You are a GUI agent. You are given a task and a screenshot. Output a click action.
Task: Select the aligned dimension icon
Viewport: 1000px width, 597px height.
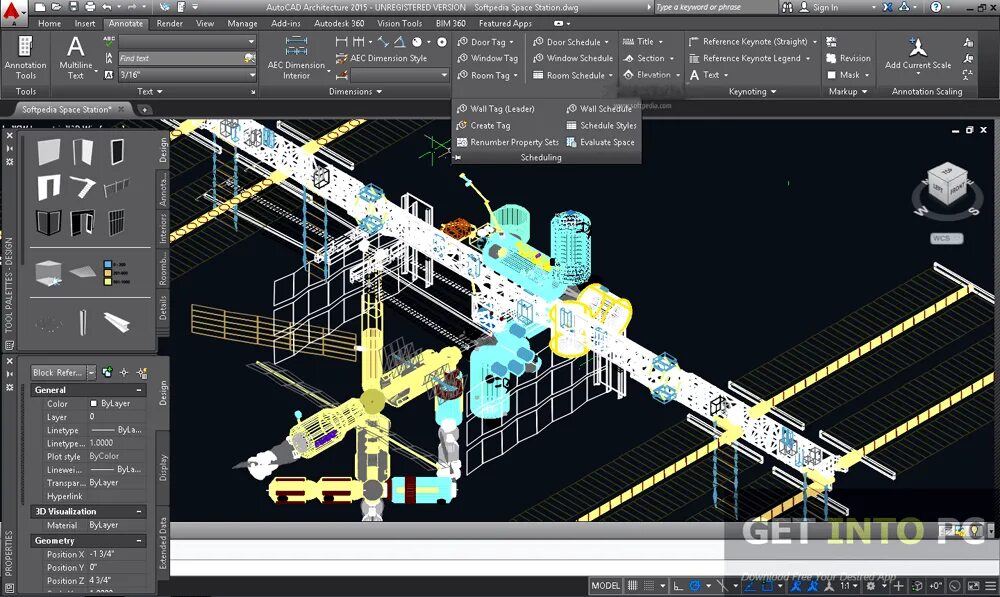383,41
